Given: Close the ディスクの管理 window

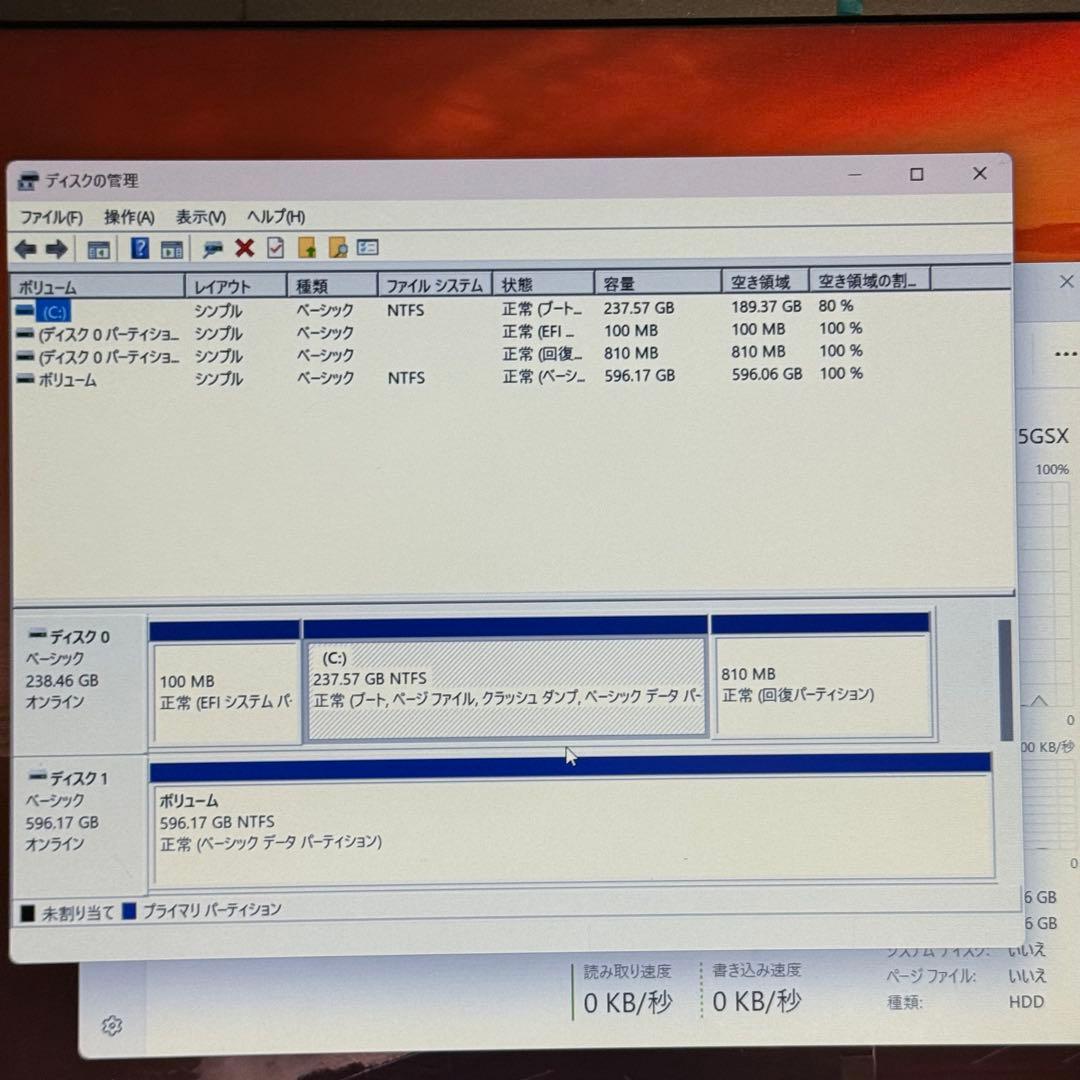Looking at the screenshot, I should pos(979,173).
